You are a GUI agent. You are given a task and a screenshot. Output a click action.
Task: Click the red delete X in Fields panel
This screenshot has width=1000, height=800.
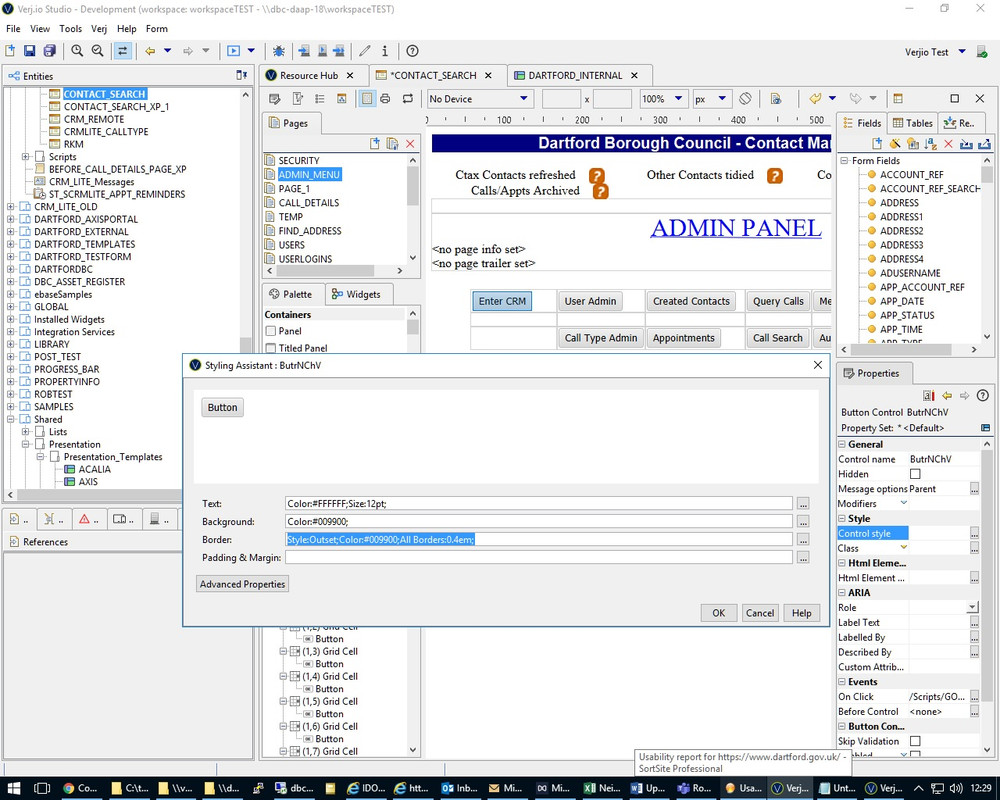pos(948,144)
